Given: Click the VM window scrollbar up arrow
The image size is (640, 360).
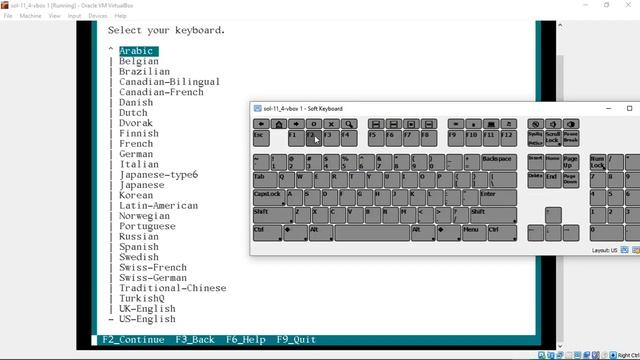Looking at the screenshot, I should point(560,26).
